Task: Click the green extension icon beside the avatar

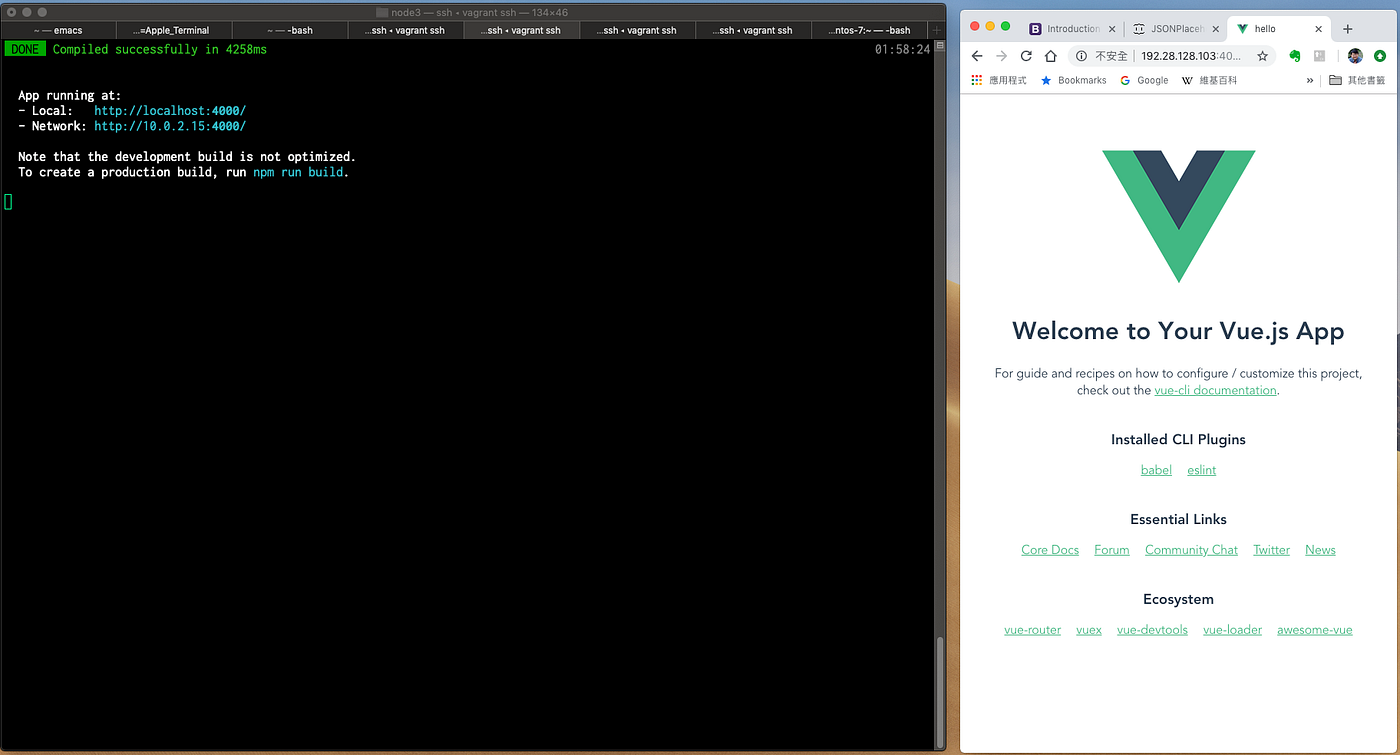Action: coord(1381,56)
